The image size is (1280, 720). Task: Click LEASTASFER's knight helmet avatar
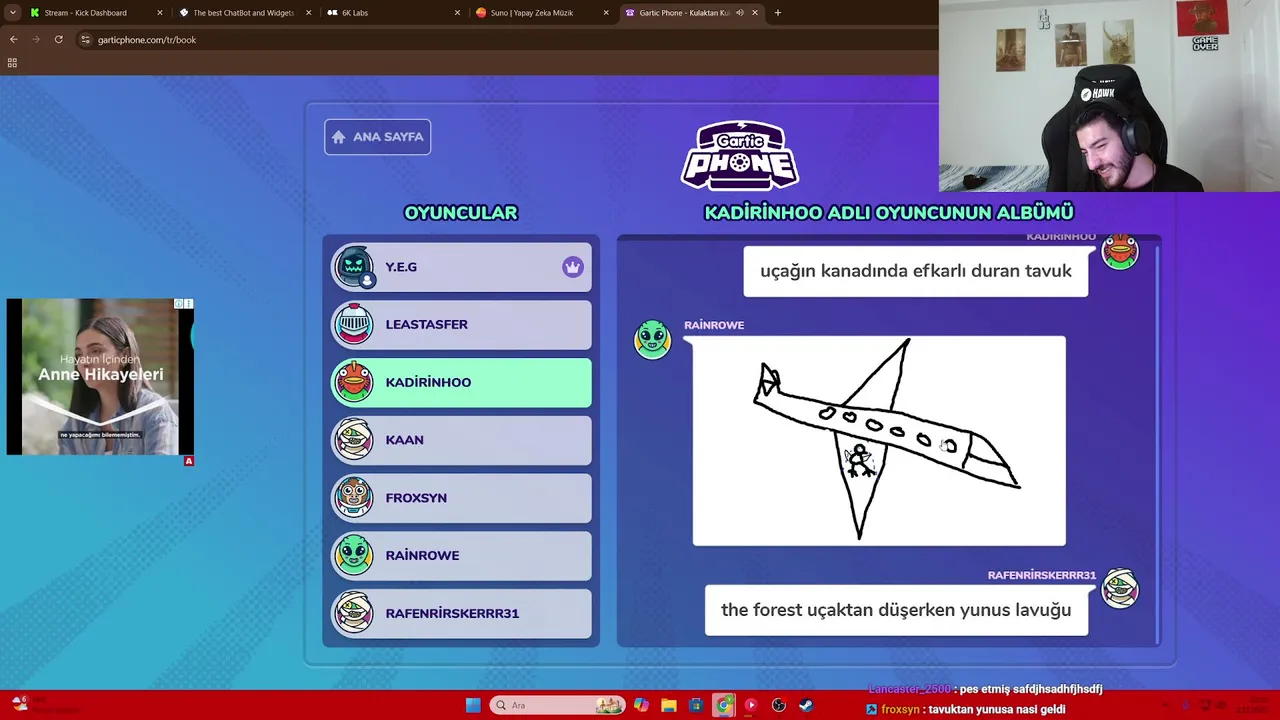(354, 324)
